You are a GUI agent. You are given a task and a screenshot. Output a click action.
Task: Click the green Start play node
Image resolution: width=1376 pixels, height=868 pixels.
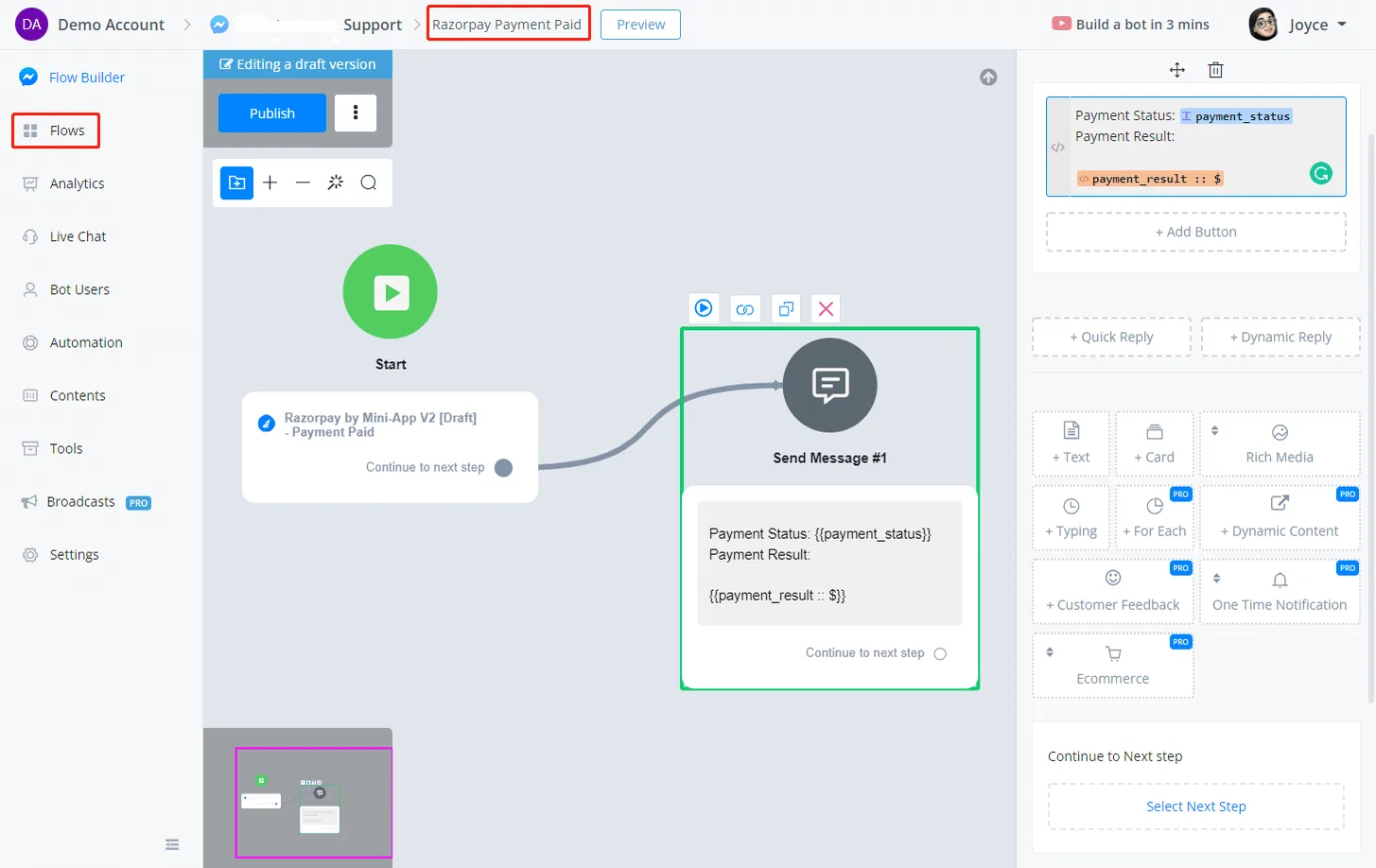pos(391,291)
